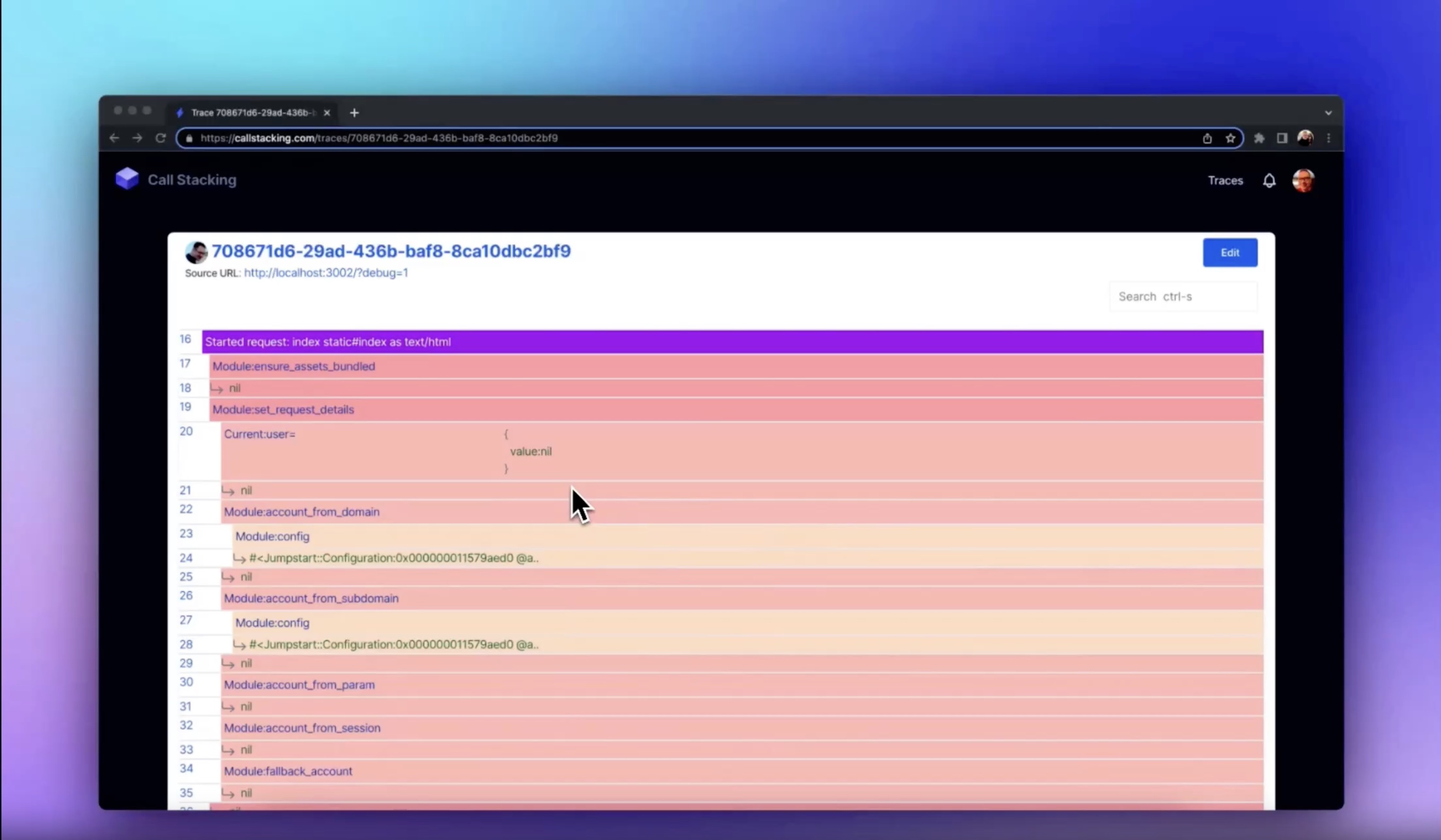Expand the tab search chevron
The width and height of the screenshot is (1441, 840).
pos(1329,113)
